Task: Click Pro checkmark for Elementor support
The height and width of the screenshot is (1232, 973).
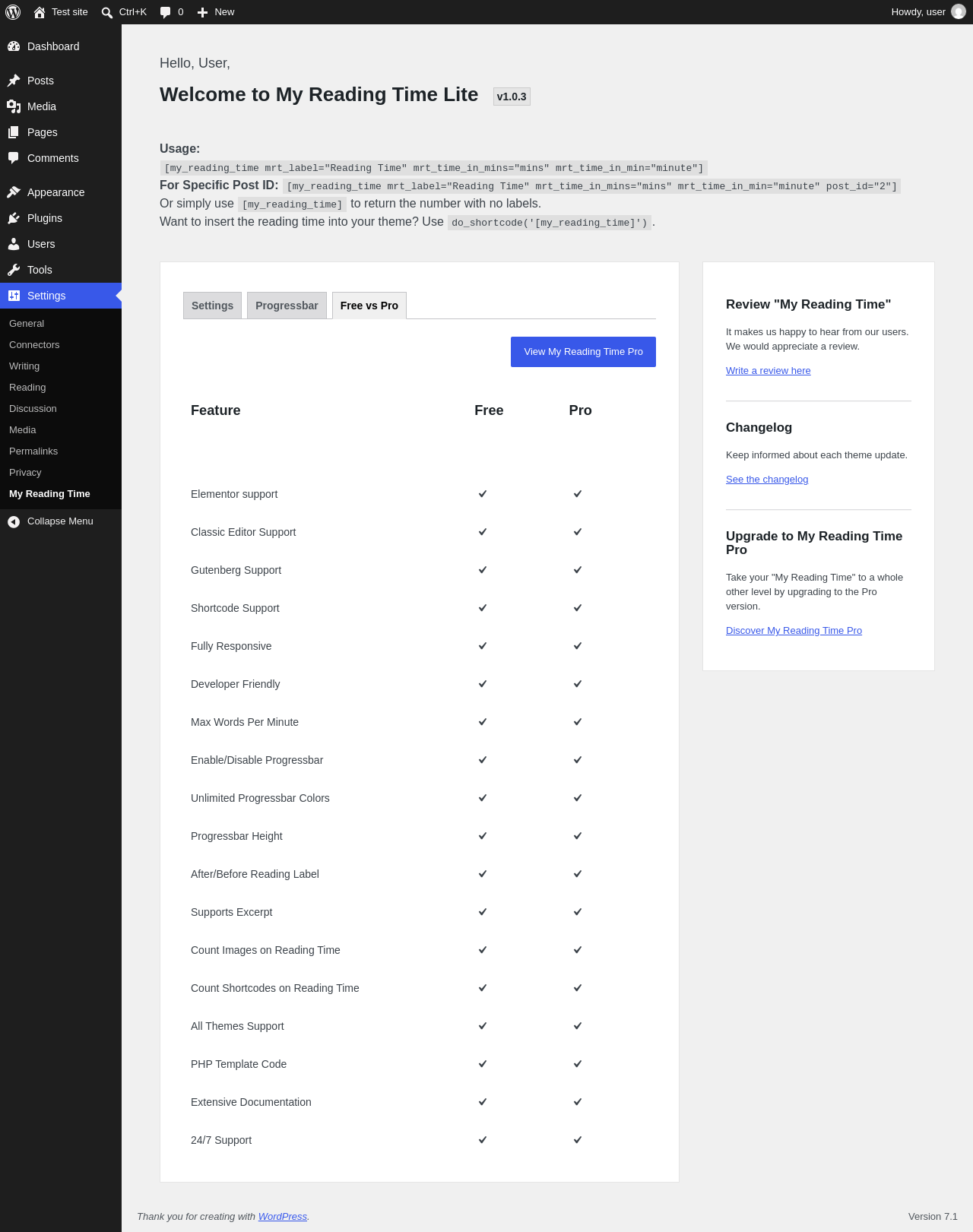Action: click(x=578, y=494)
